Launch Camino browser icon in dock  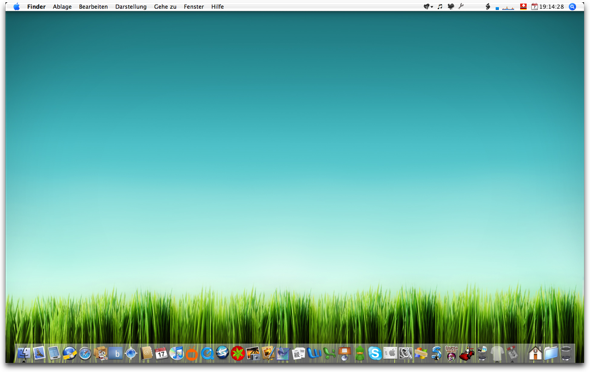(131, 353)
